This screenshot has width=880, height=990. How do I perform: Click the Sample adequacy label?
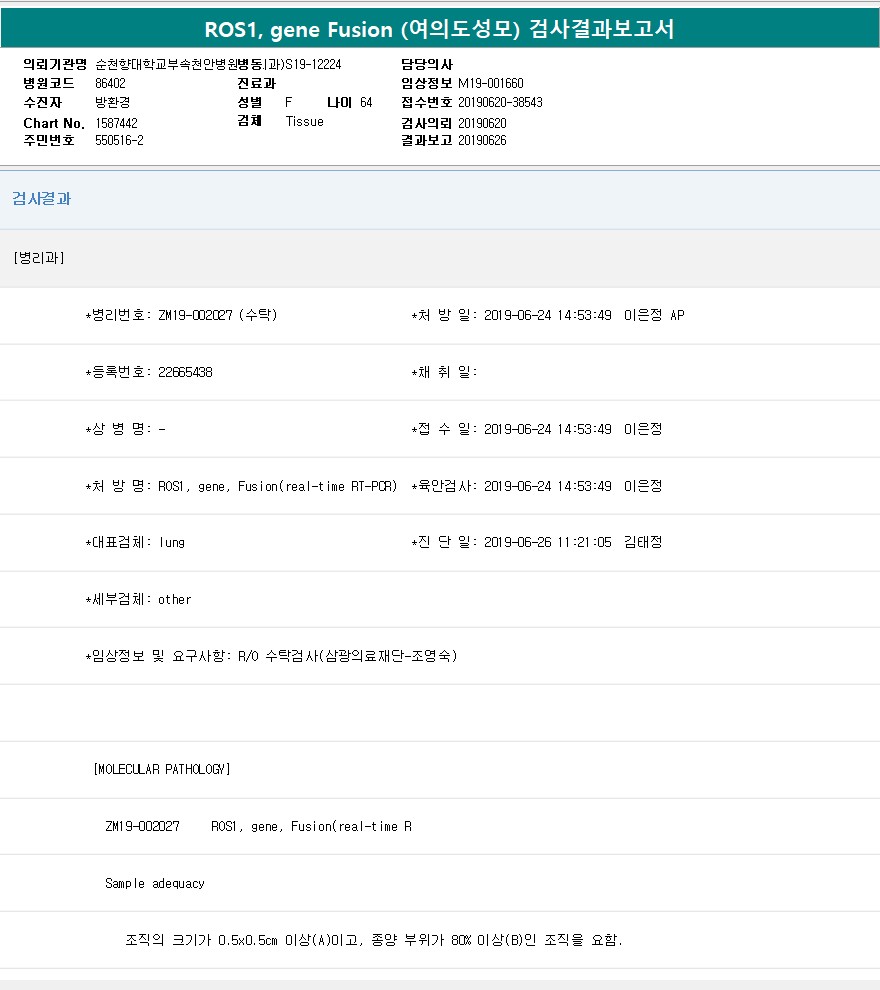coord(154,884)
